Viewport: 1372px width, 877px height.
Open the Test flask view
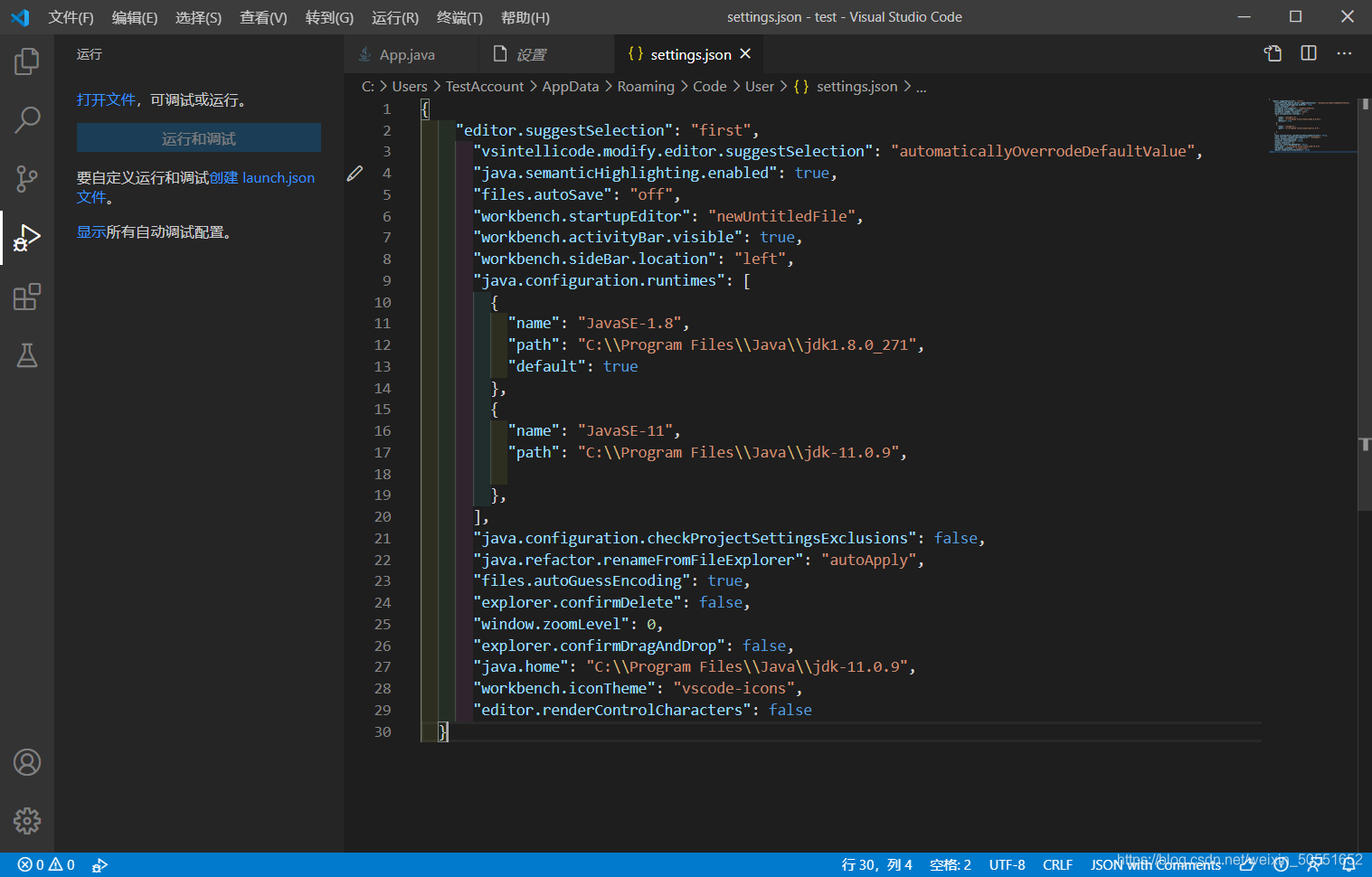coord(27,355)
